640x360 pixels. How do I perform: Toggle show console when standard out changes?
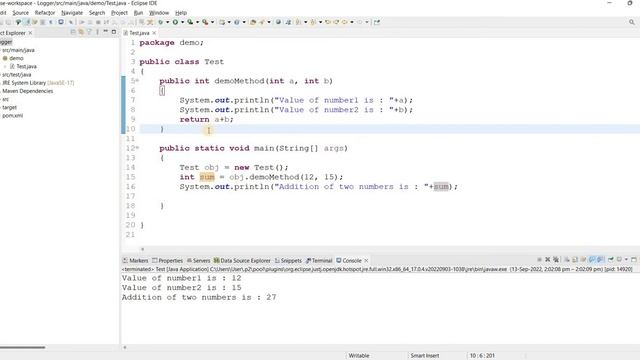[x=592, y=260]
